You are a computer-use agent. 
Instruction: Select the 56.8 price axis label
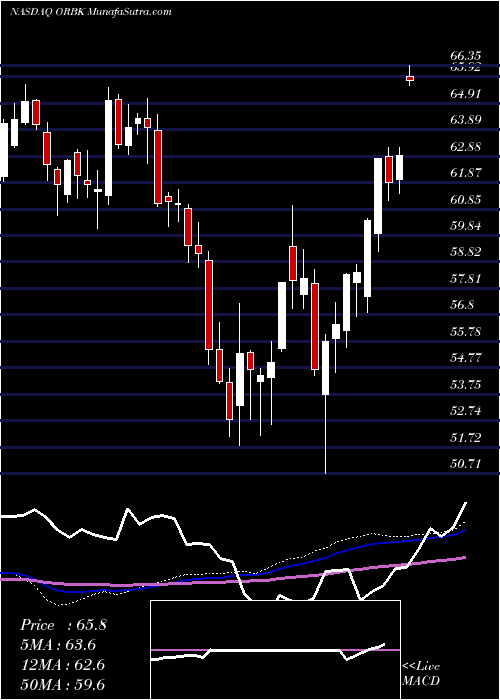pyautogui.click(x=462, y=305)
